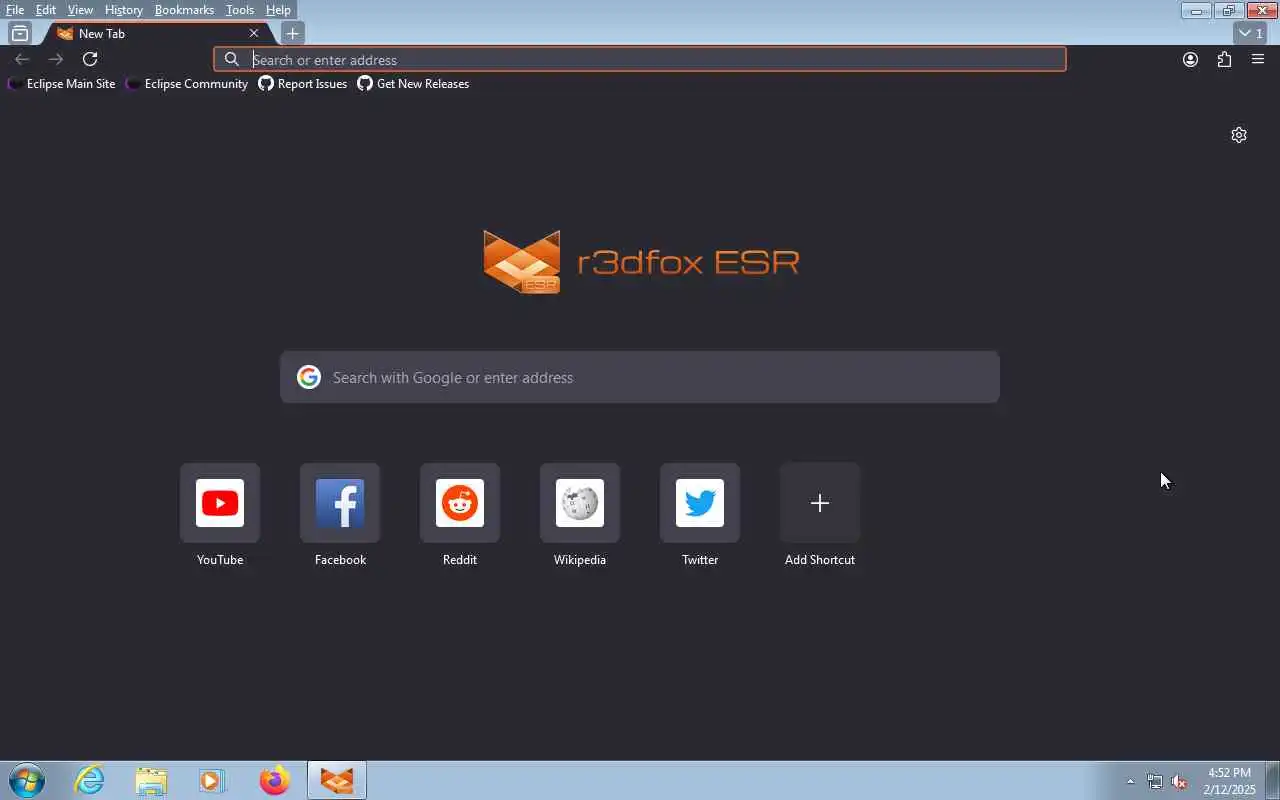Open the Windows Start orb
The width and height of the screenshot is (1280, 800).
(x=27, y=780)
